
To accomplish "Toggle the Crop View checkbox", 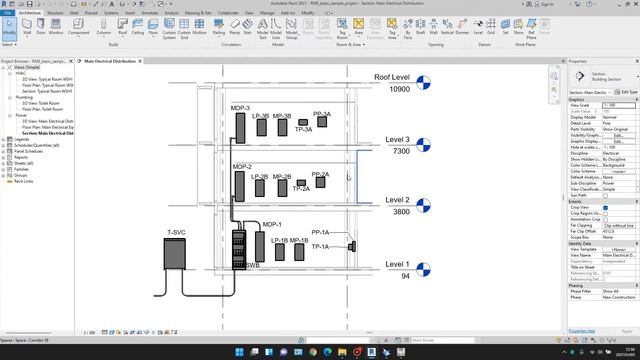I will [605, 207].
